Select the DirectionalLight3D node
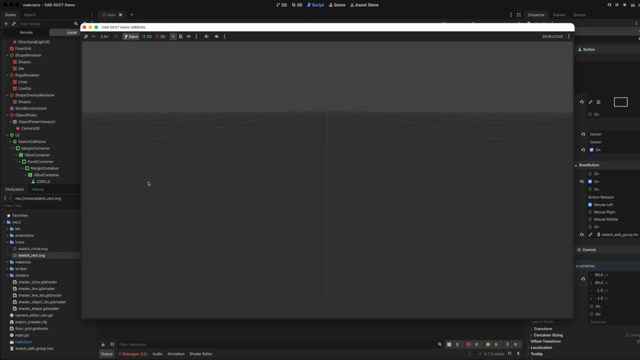Viewport: 640px width, 360px height. pos(34,42)
